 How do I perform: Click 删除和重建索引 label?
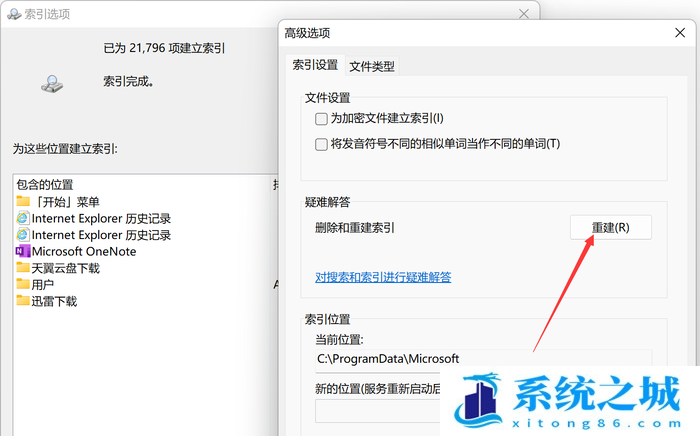[355, 228]
